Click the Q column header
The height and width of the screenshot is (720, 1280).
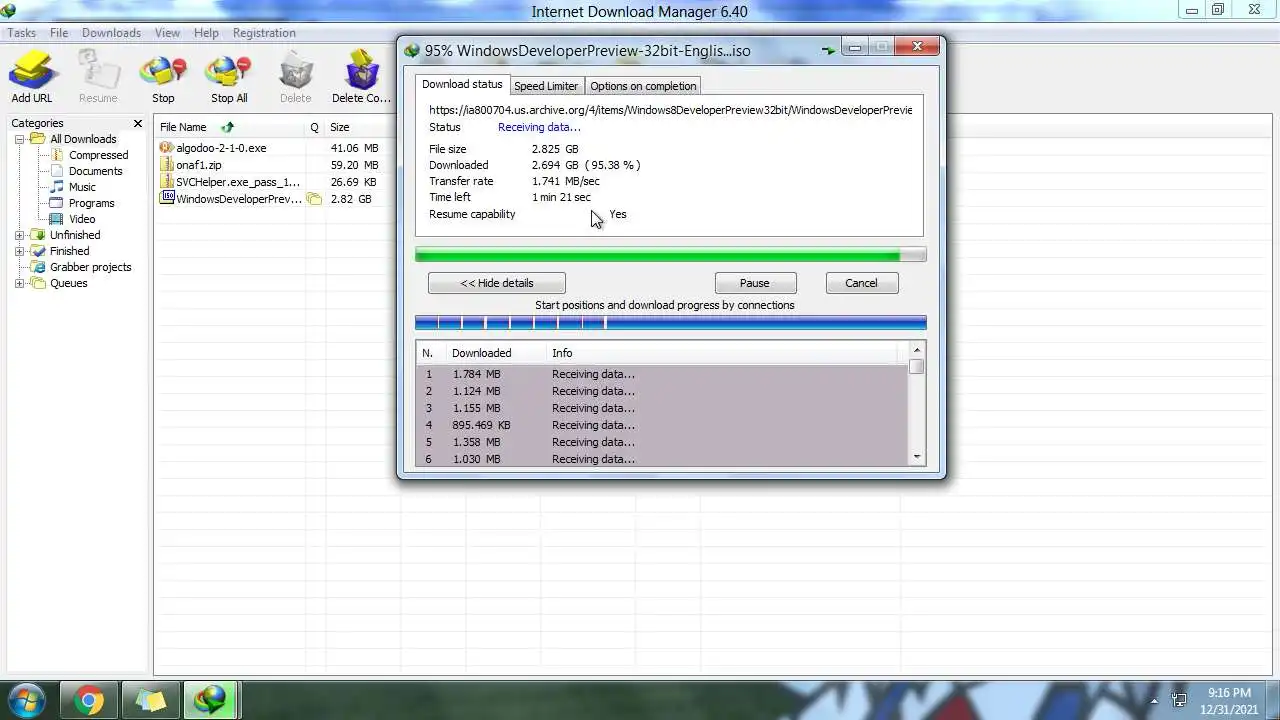tap(314, 127)
